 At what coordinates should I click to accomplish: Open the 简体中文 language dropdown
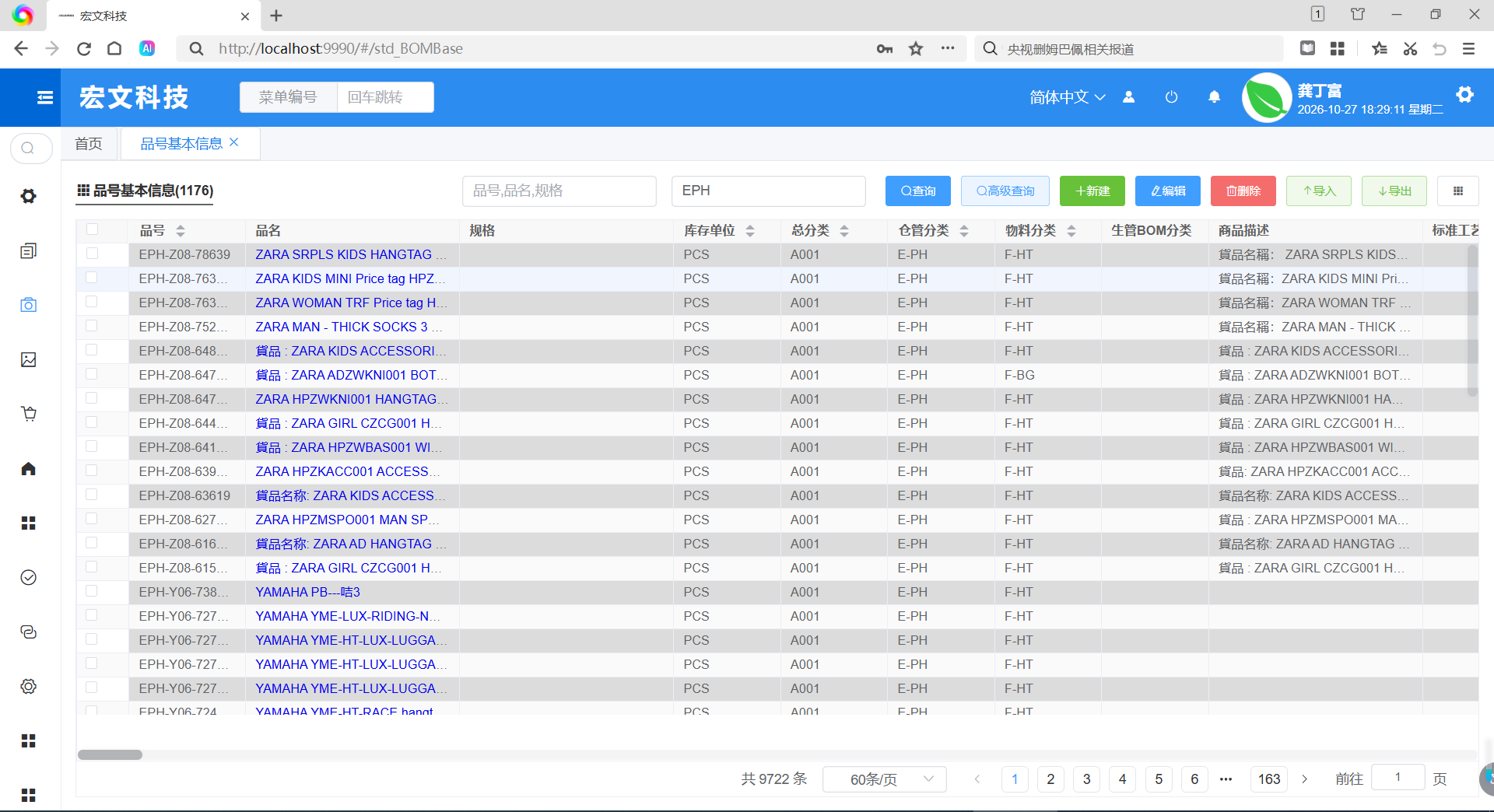point(1068,97)
